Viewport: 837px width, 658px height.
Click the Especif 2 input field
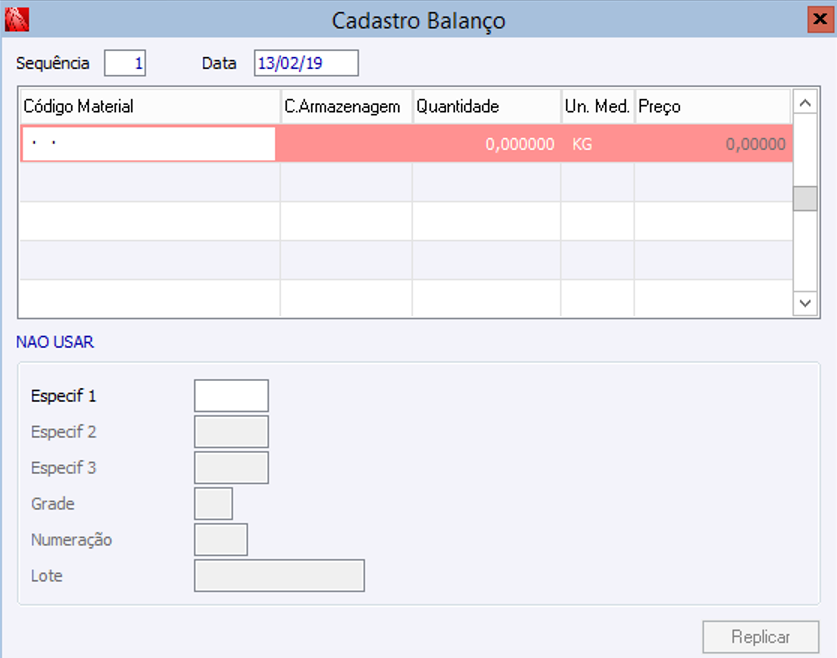tap(231, 431)
